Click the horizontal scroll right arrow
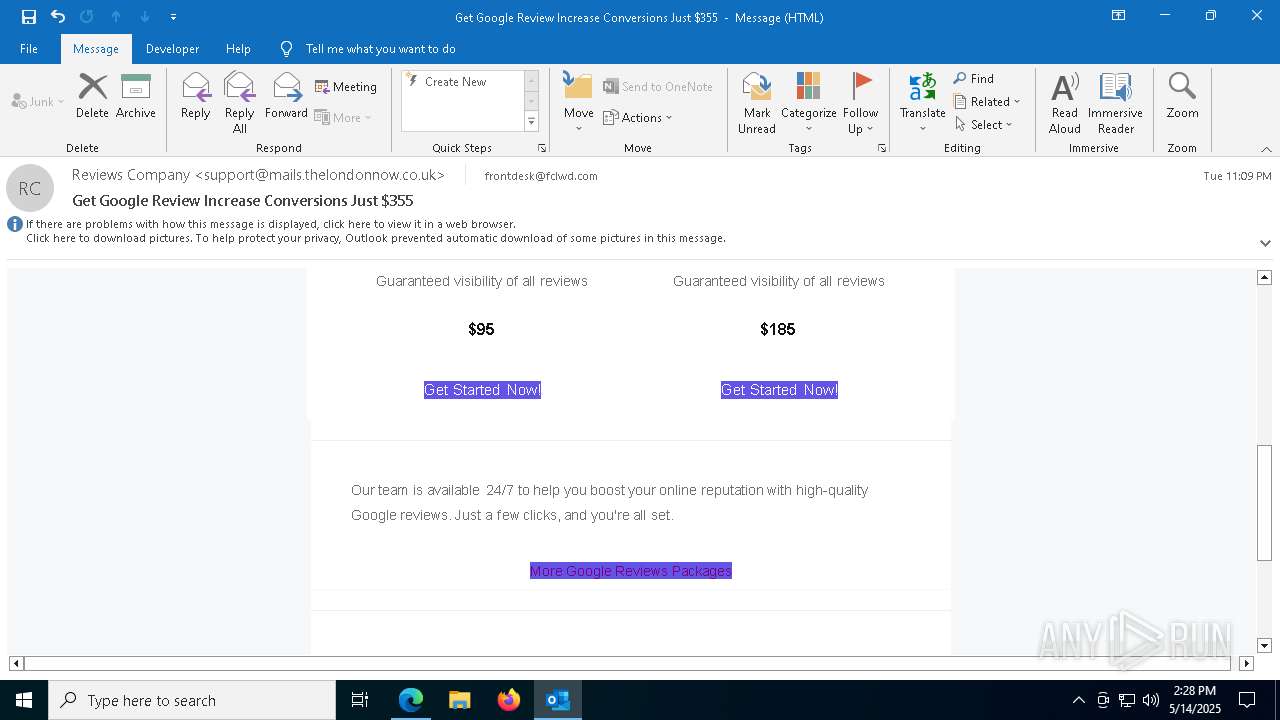 point(1246,663)
